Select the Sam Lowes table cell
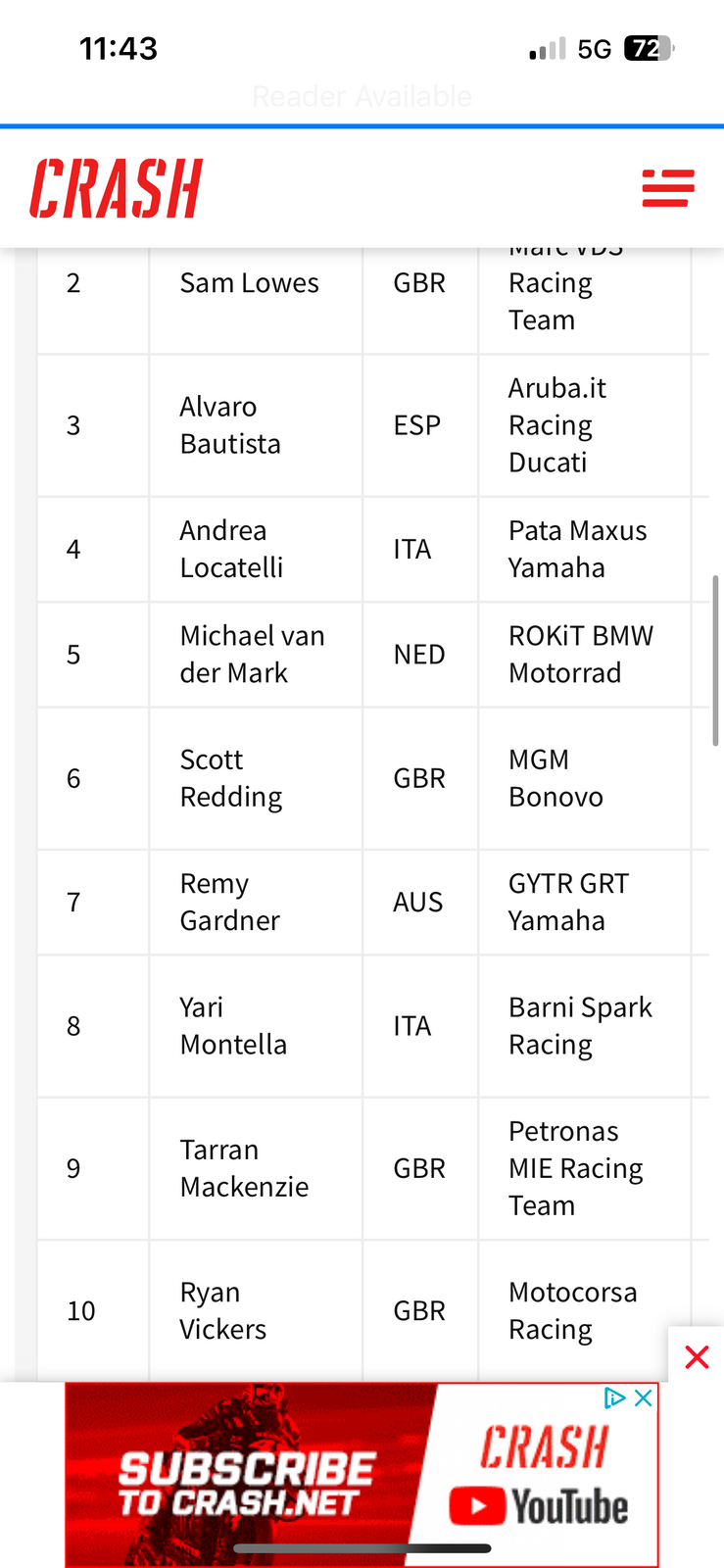 click(x=256, y=283)
